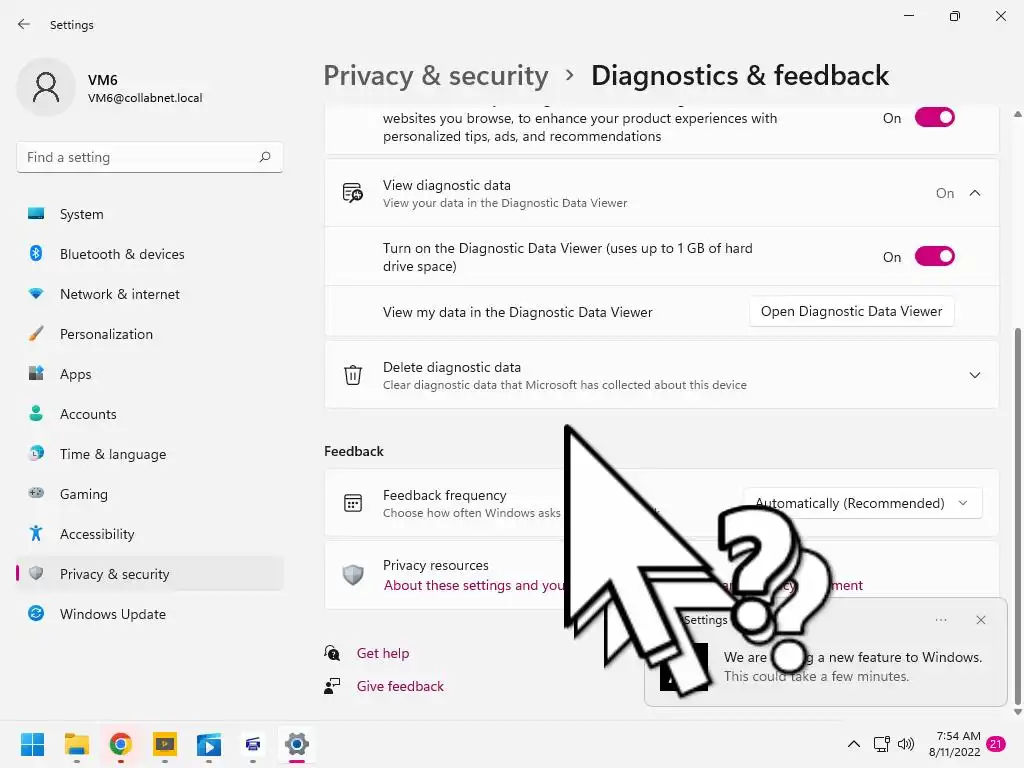
Task: Open the clock and date flyout
Action: coord(955,744)
